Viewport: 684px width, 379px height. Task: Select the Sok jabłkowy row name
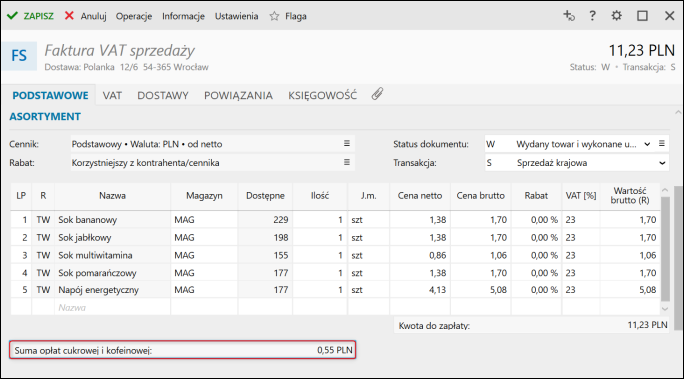[x=85, y=238]
